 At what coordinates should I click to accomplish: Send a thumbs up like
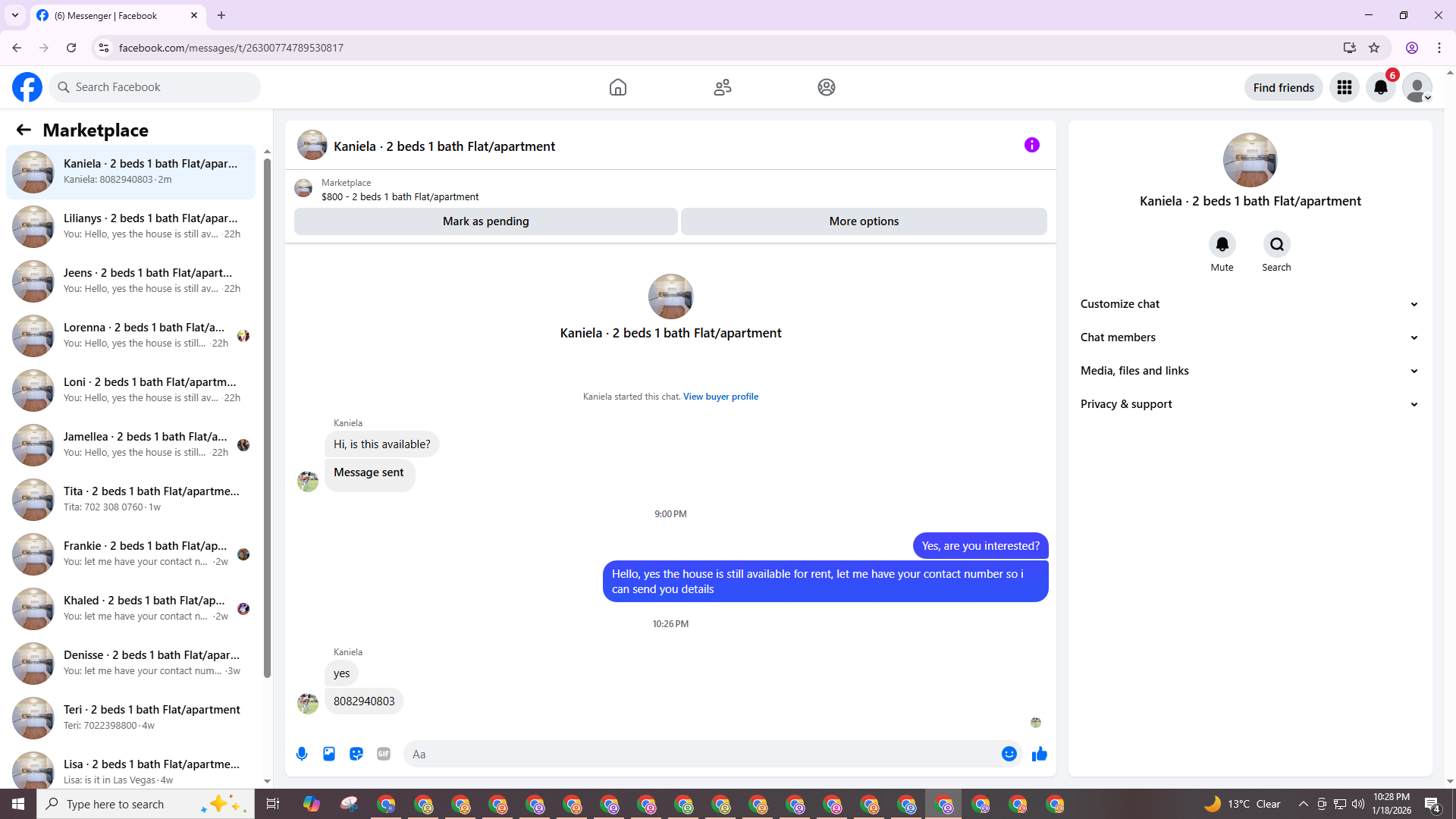(x=1040, y=754)
